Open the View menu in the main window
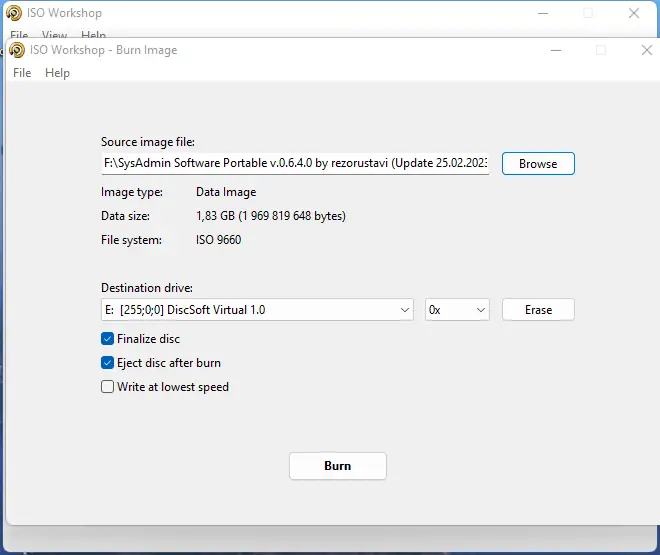Screen dimensions: 660x555 tap(55, 35)
